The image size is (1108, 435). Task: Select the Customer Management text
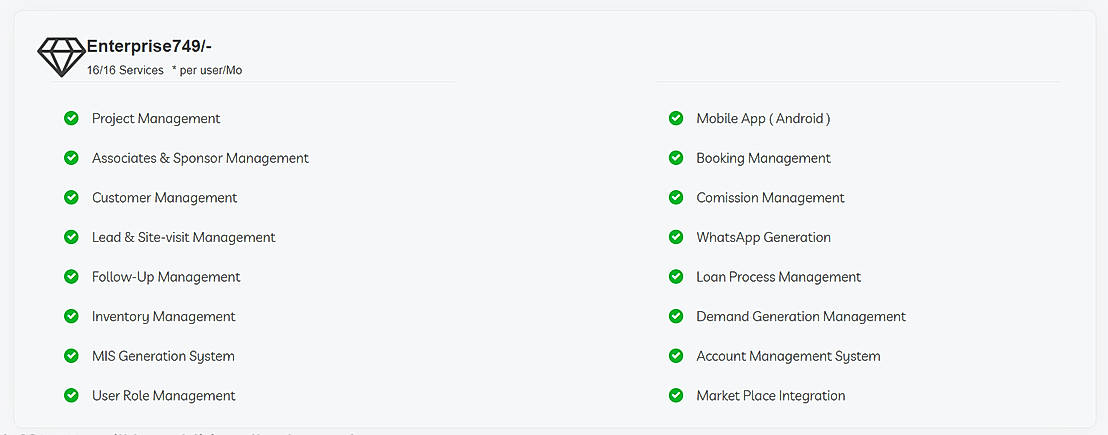165,198
